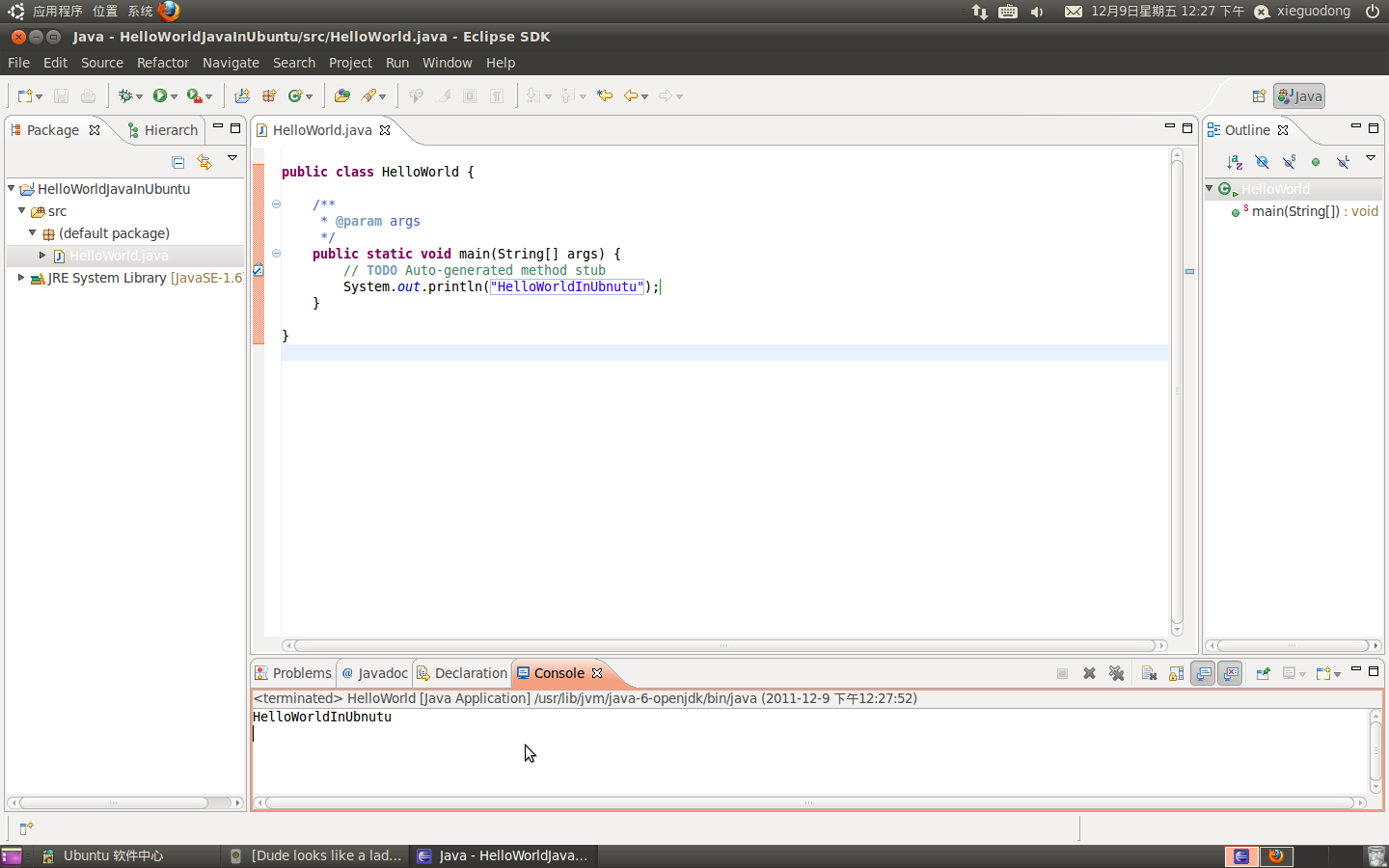
Task: Click the fast view icon in status bar
Action: (26, 827)
